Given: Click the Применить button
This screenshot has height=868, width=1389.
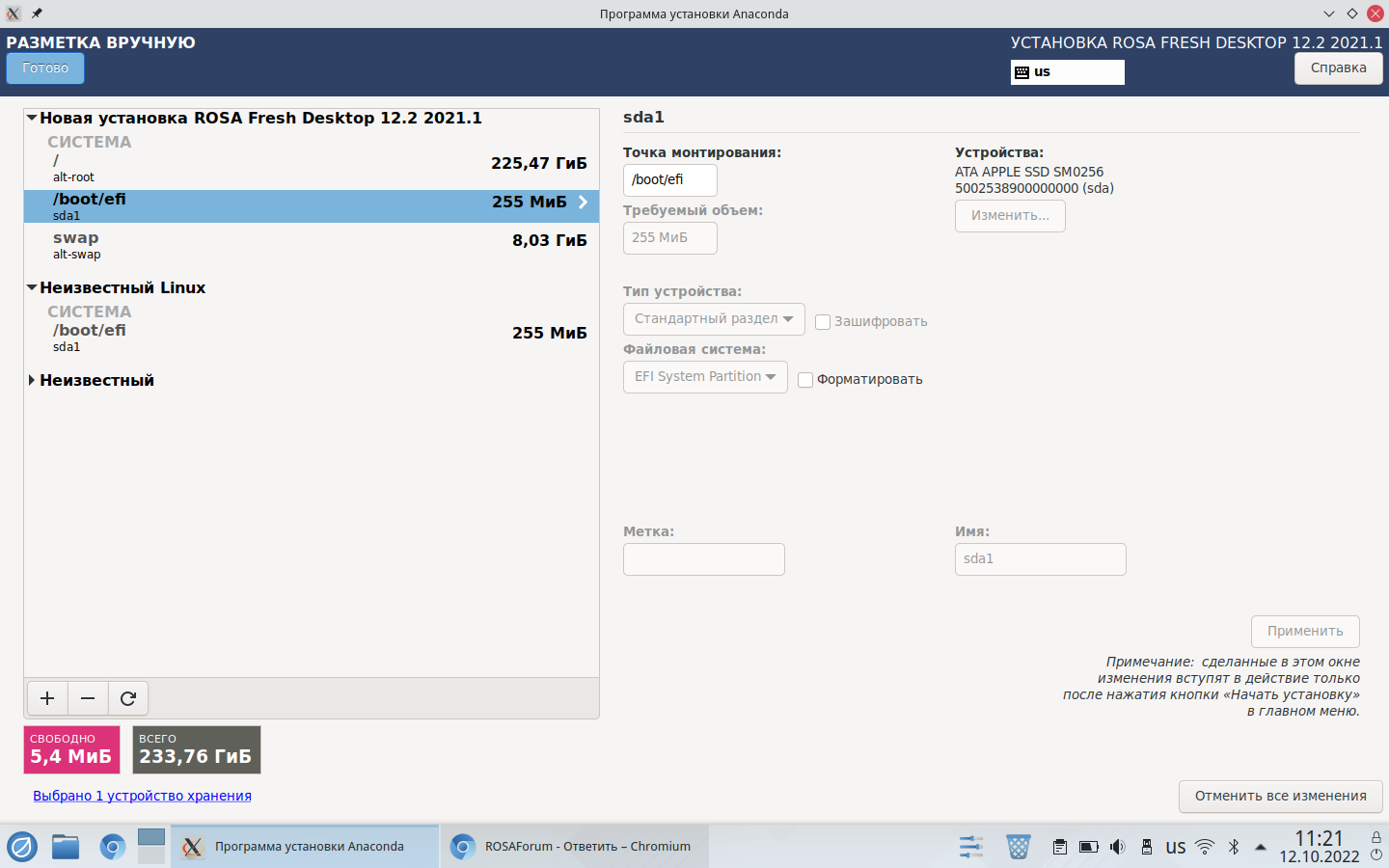Looking at the screenshot, I should (x=1305, y=632).
